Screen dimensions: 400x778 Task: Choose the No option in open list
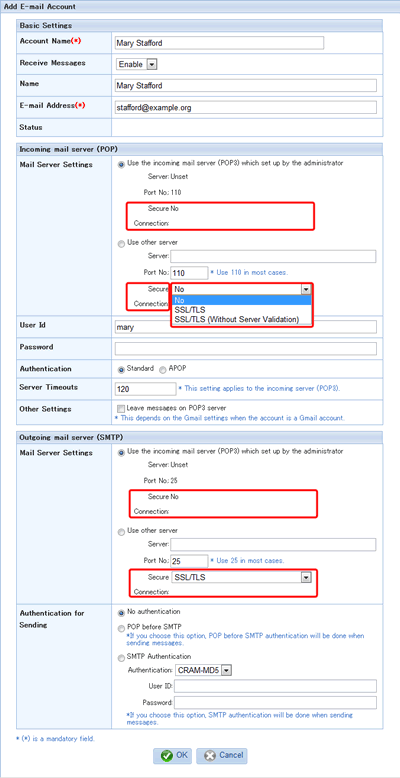click(x=242, y=300)
